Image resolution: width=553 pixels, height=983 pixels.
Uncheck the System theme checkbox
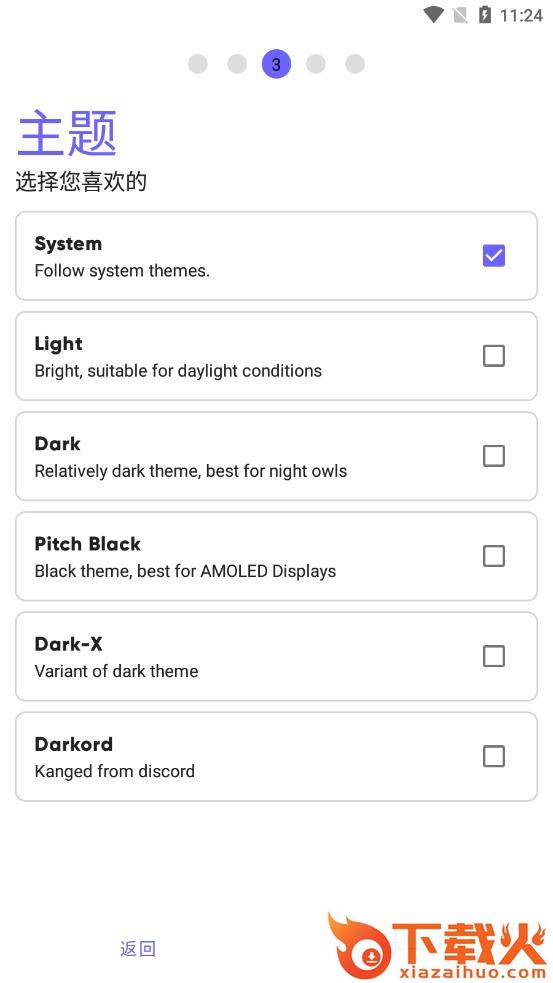[x=493, y=256]
